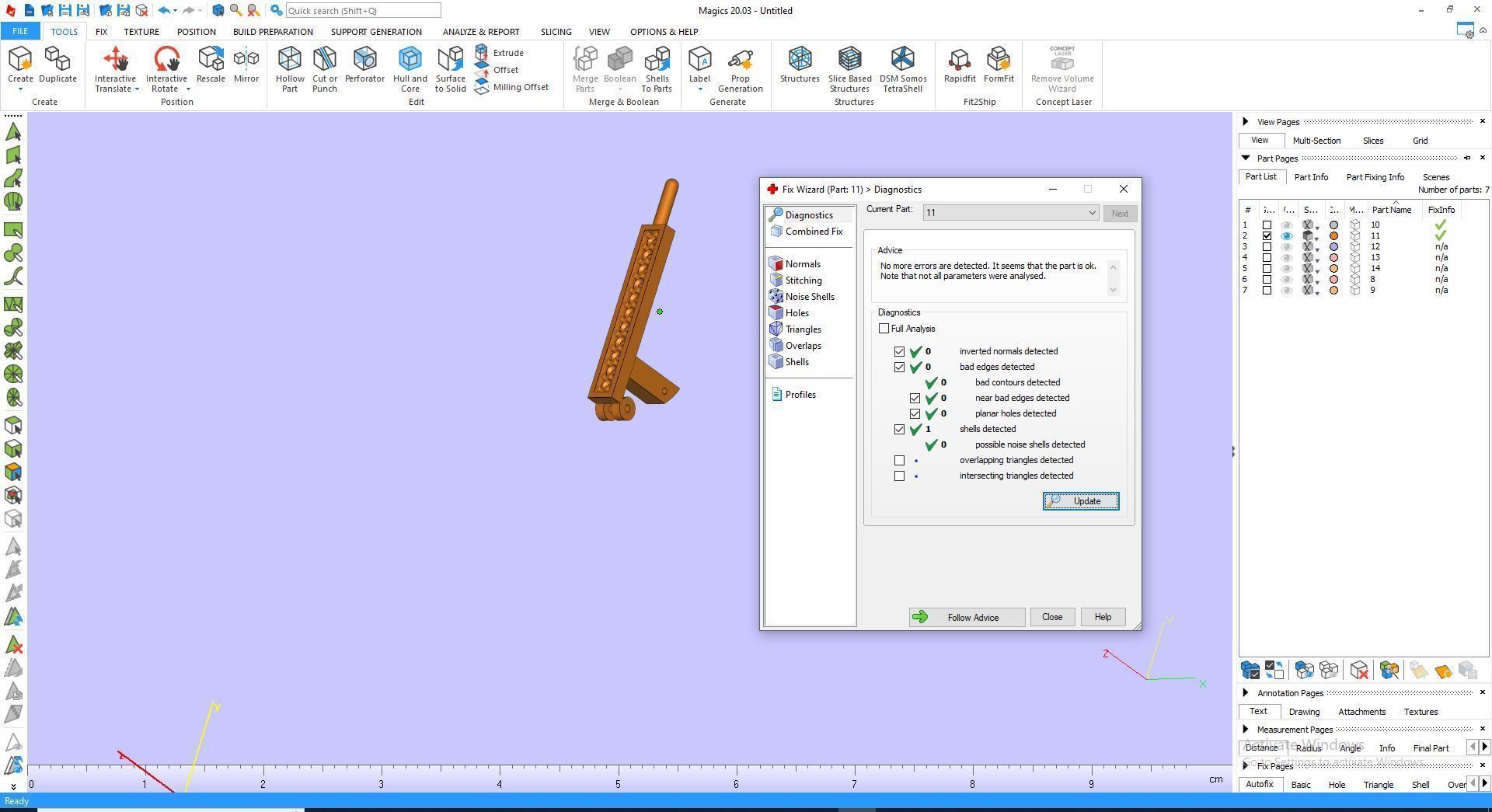Expand the Measurement Pages panel
This screenshot has width=1492, height=812.
point(1246,729)
